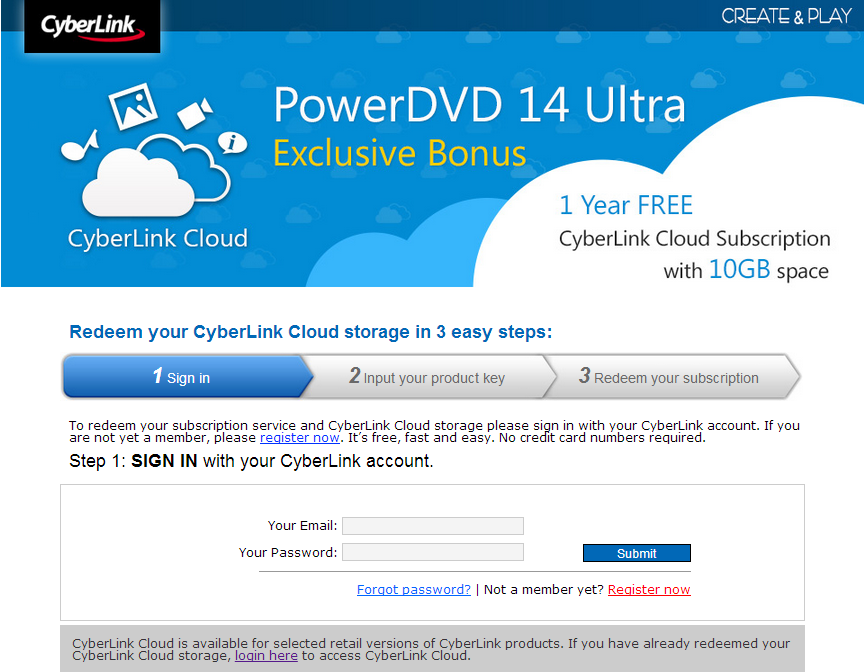Click the "PowerDVD 14 Ultra" banner title
The width and height of the screenshot is (864, 672).
[479, 105]
